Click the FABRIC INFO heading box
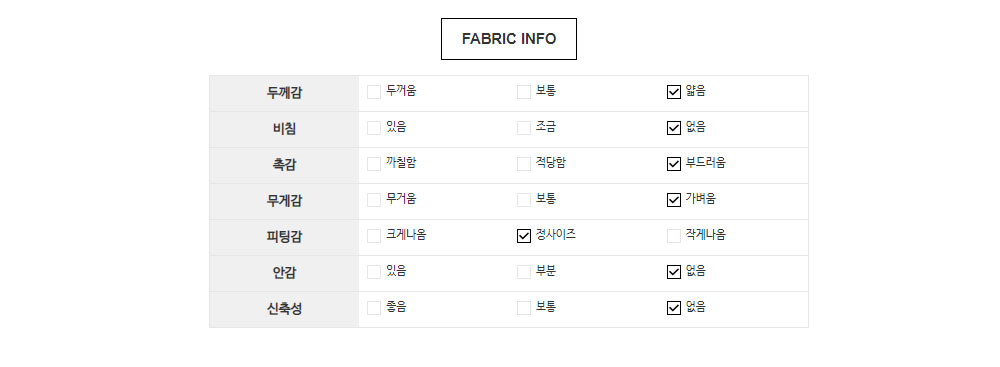1000x367 pixels. click(x=509, y=39)
